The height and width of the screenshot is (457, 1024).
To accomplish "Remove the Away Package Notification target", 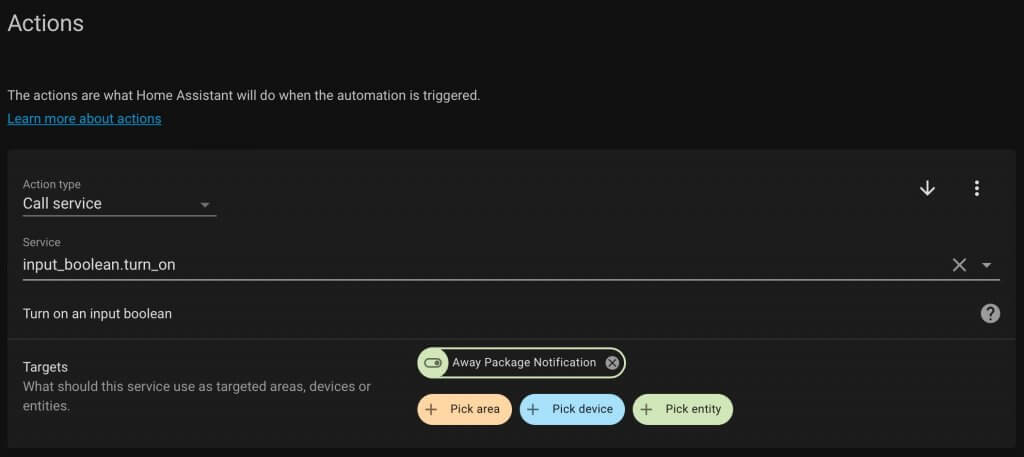I will 612,363.
